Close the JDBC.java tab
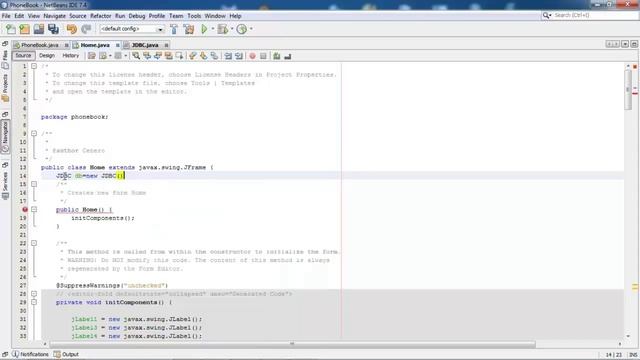Image resolution: width=640 pixels, height=360 pixels. pyautogui.click(x=167, y=45)
